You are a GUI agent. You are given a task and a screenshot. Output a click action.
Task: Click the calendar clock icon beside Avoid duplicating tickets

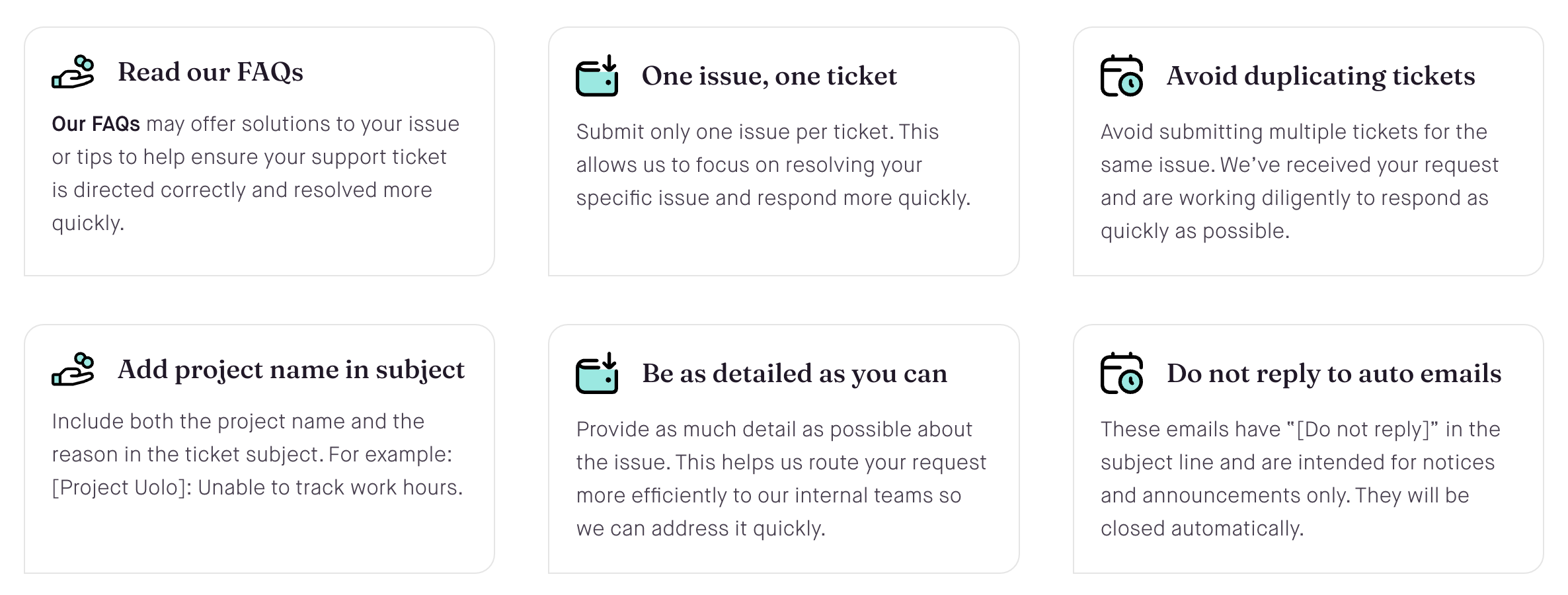tap(1121, 76)
